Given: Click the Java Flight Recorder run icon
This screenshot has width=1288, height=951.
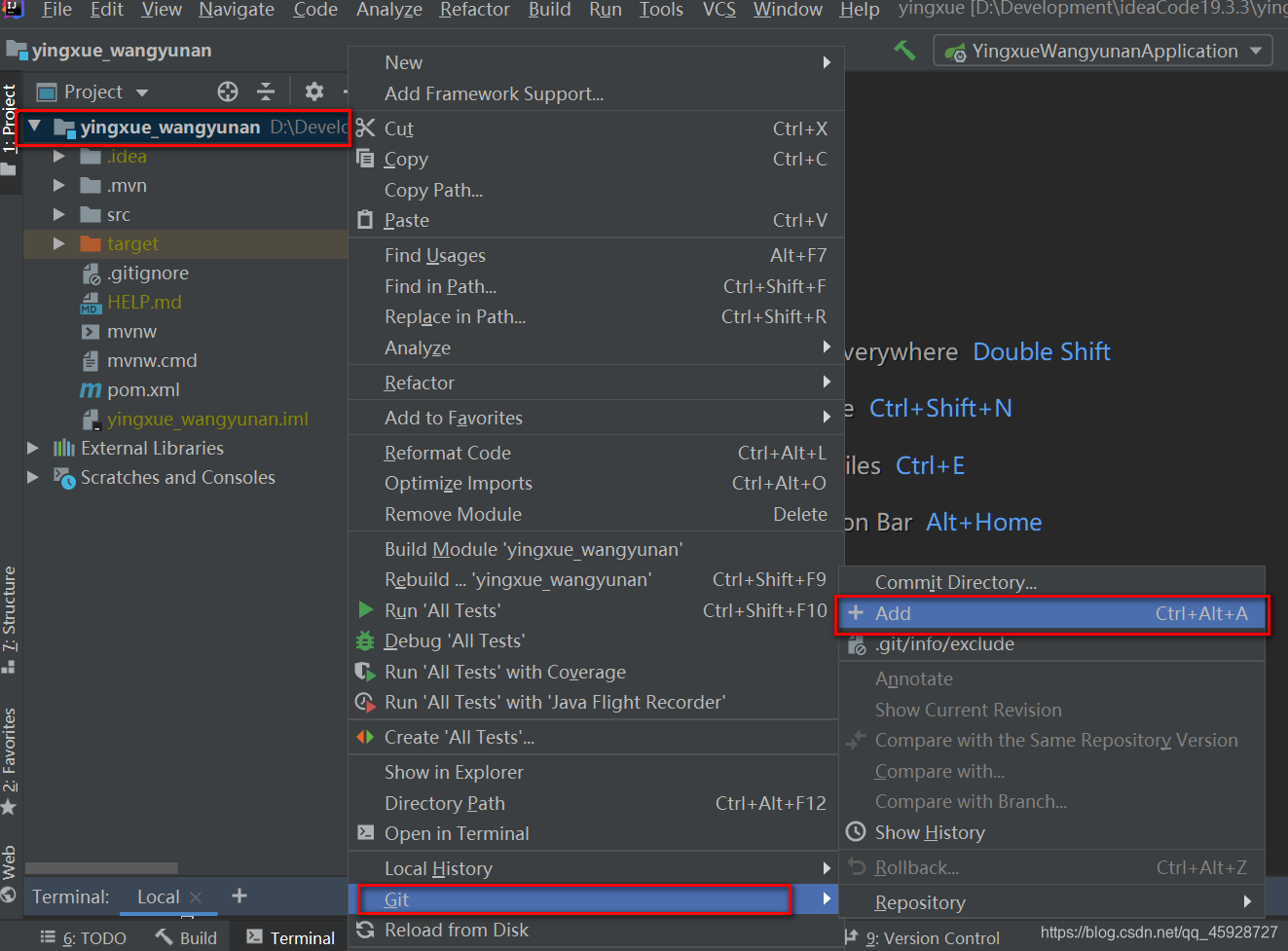Looking at the screenshot, I should click(365, 702).
